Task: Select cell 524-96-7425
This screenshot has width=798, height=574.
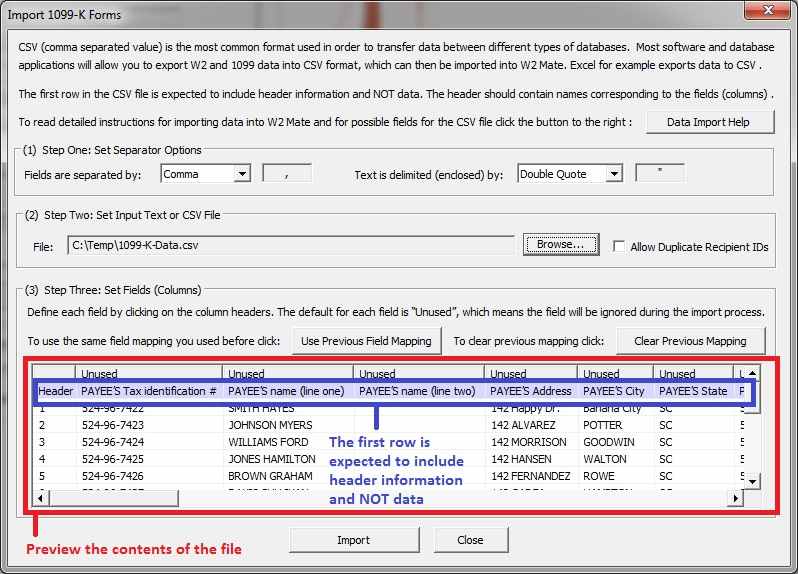Action: point(149,459)
